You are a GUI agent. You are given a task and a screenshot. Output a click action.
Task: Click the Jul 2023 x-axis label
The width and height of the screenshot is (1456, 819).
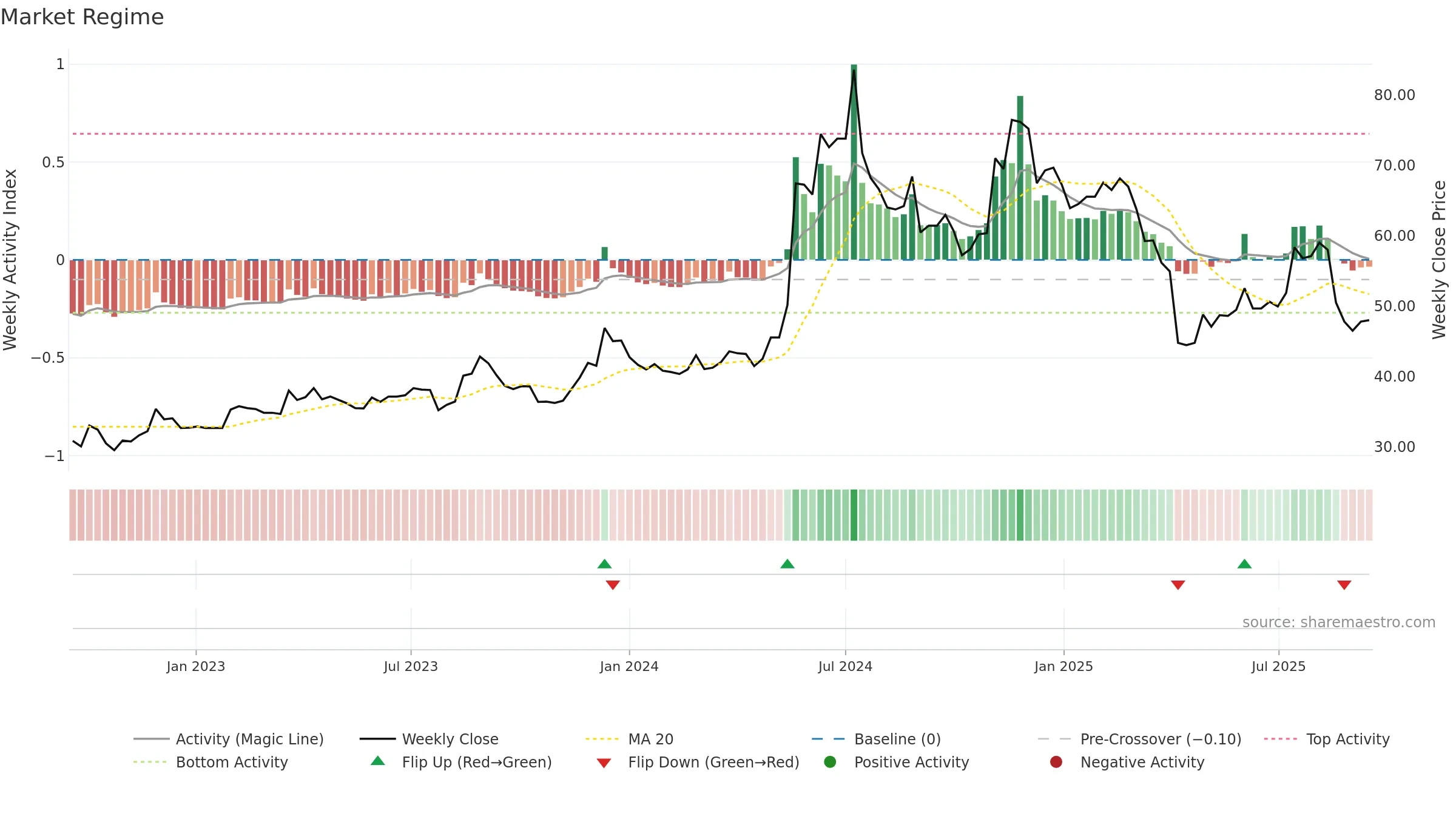coord(411,666)
